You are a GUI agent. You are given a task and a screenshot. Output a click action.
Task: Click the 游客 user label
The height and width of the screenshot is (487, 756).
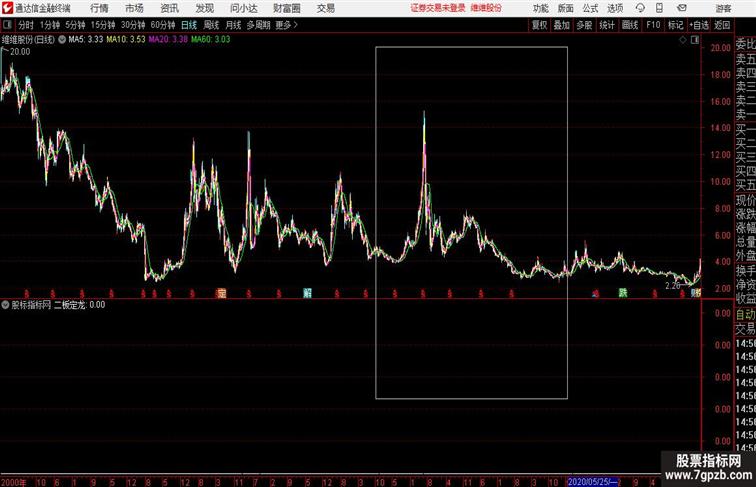[x=723, y=8]
